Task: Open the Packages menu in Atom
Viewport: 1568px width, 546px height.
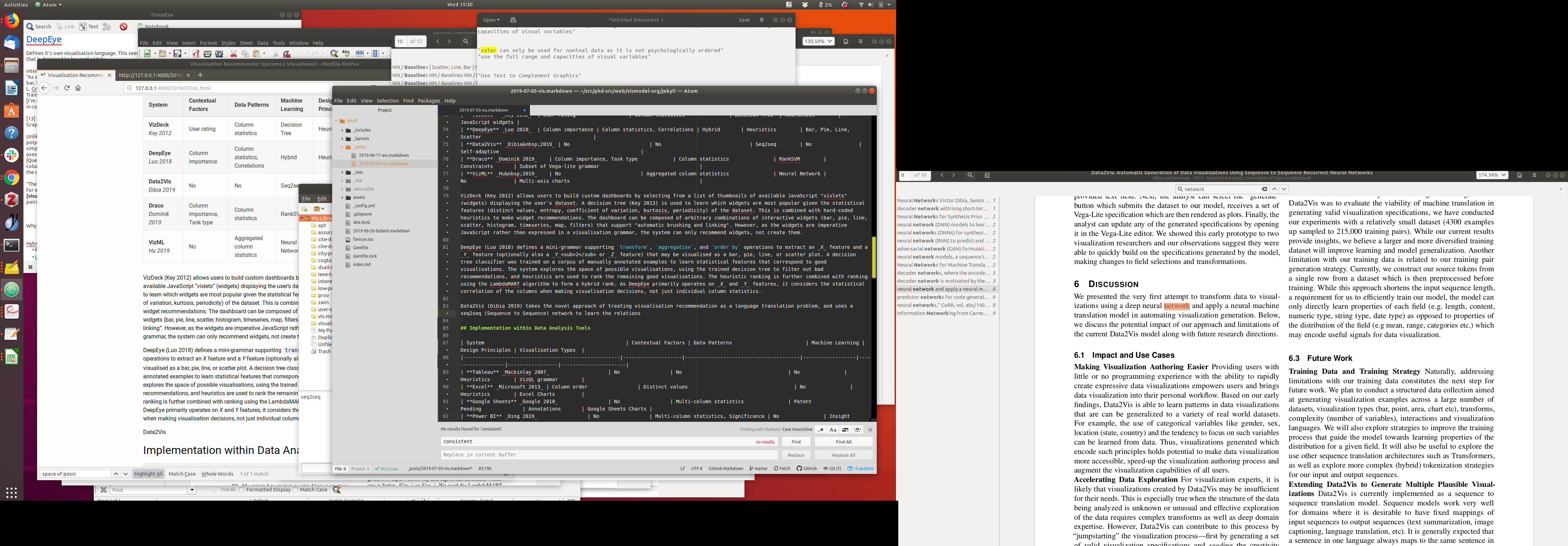Action: pos(428,101)
